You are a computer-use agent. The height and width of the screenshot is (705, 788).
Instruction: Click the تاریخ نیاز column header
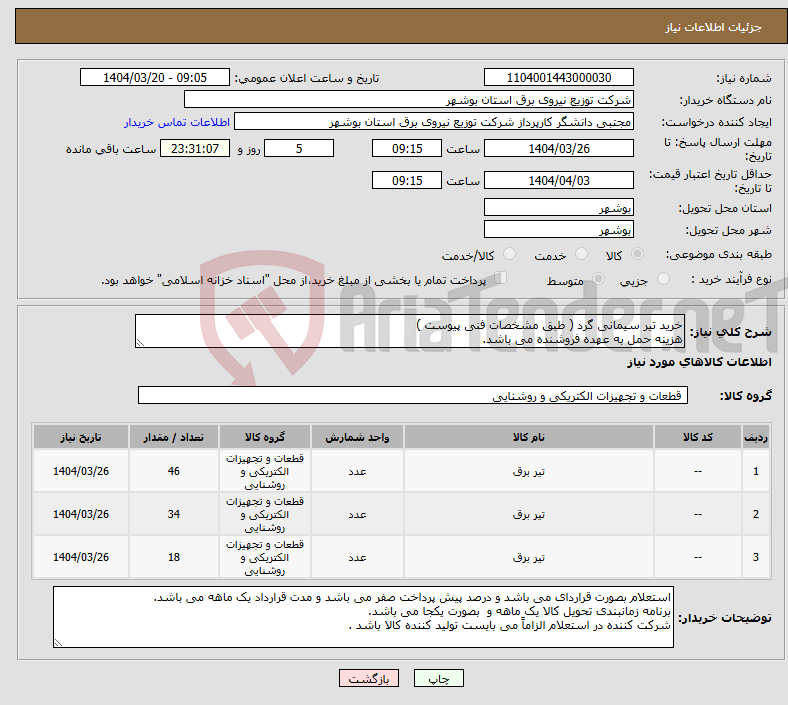(81, 437)
